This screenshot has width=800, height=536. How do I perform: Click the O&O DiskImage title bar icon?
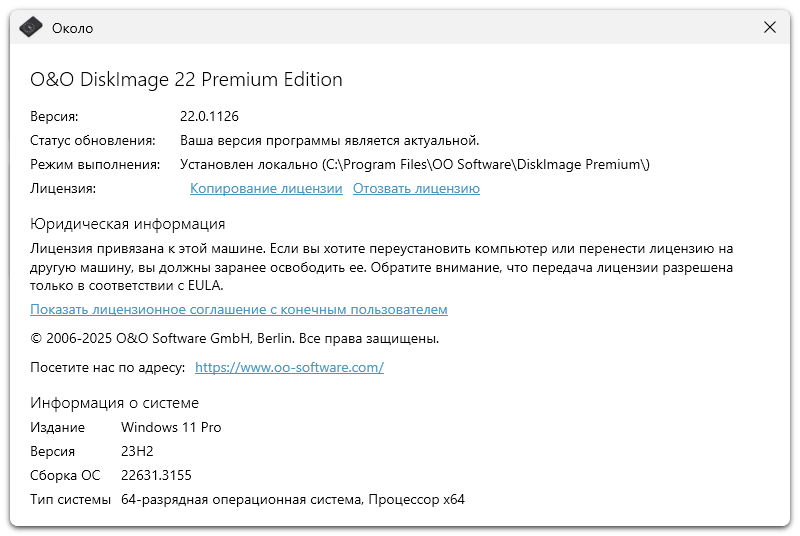tap(32, 28)
